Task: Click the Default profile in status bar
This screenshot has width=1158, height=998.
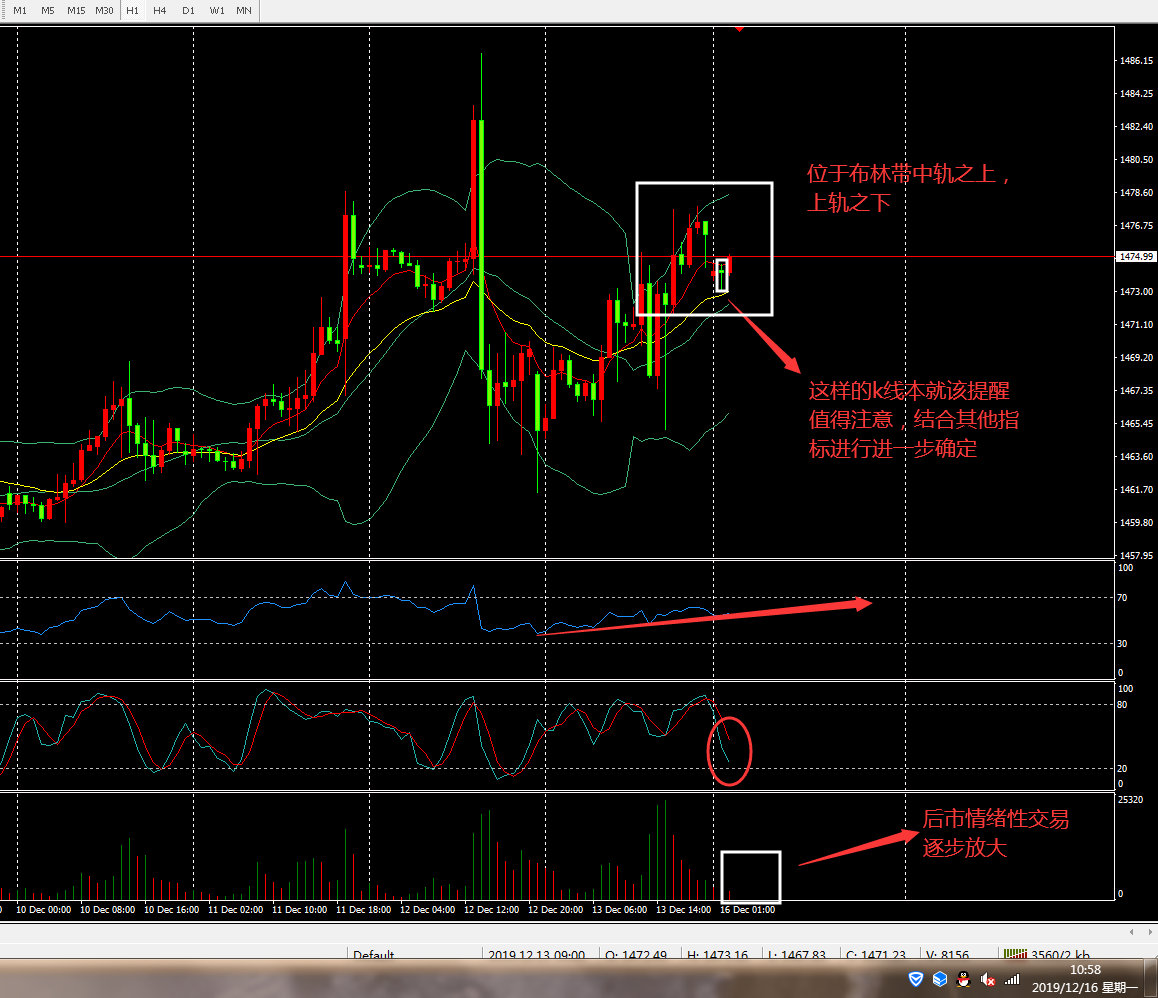Action: [373, 955]
